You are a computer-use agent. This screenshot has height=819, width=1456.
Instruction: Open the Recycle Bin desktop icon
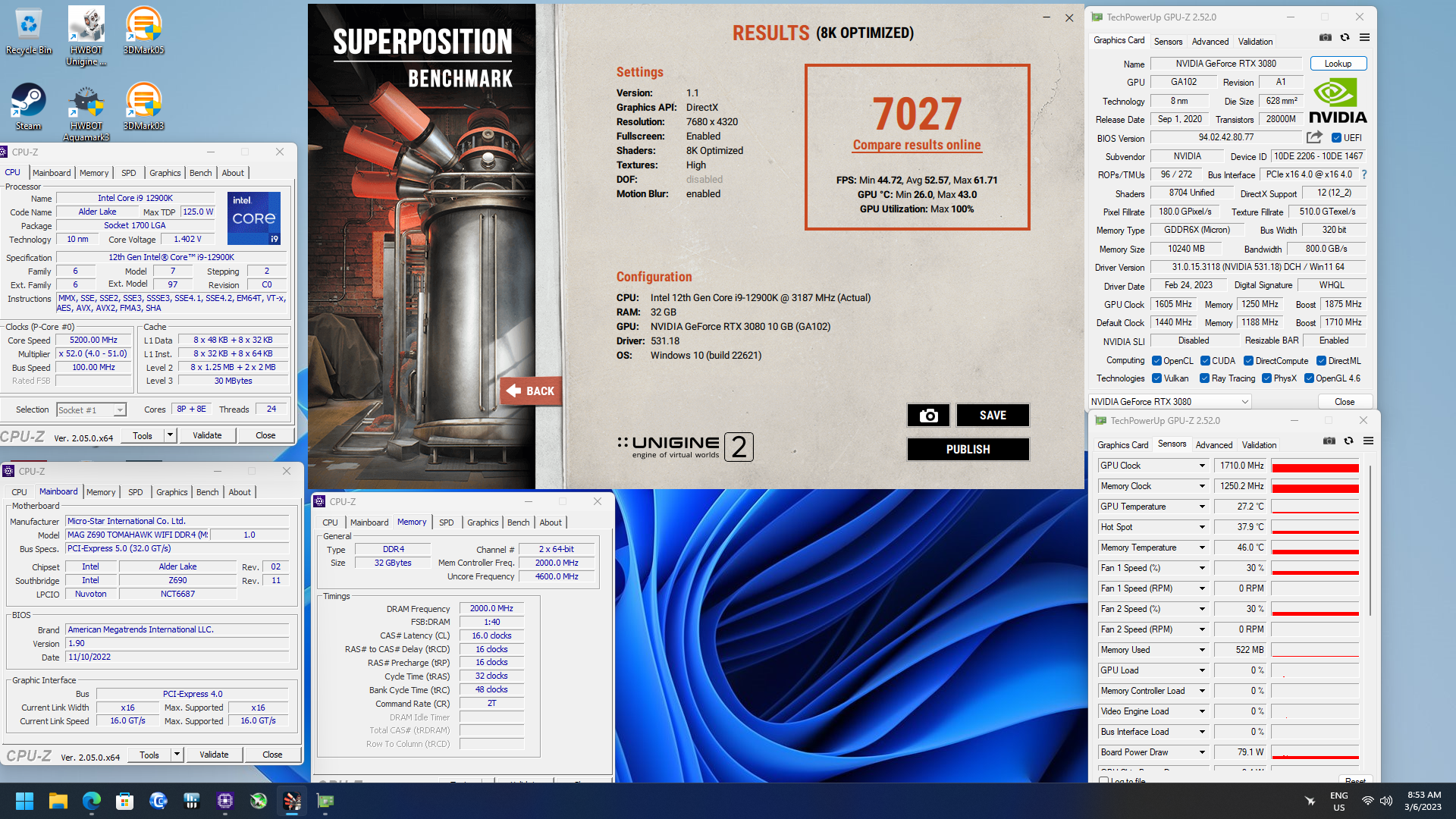pyautogui.click(x=28, y=30)
